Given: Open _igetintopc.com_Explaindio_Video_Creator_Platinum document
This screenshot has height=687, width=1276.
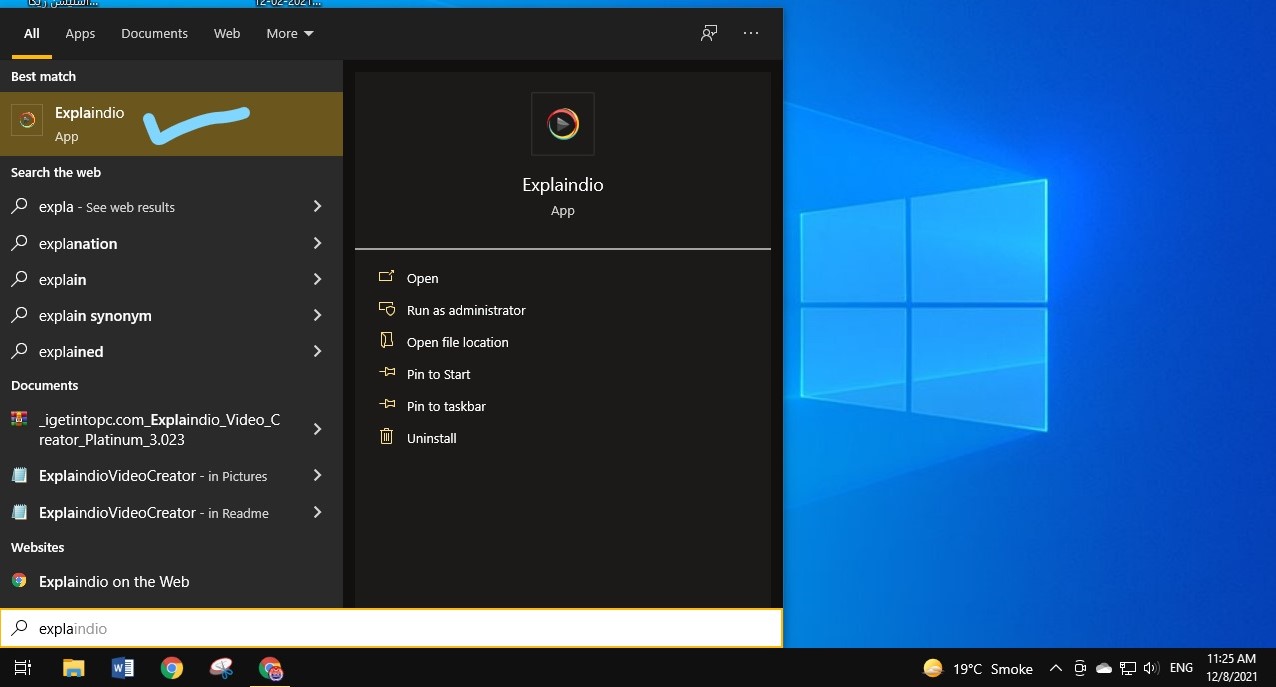Looking at the screenshot, I should (171, 429).
